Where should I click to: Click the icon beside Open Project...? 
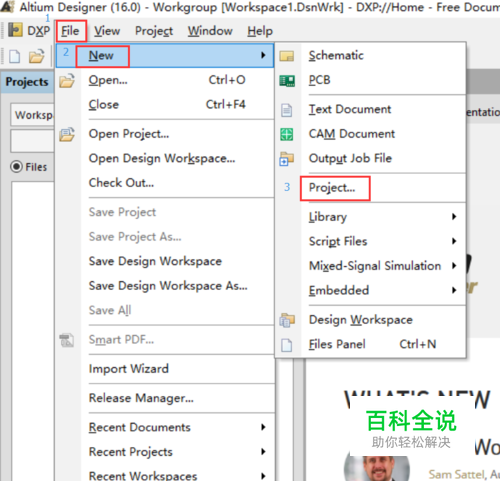pyautogui.click(x=67, y=134)
